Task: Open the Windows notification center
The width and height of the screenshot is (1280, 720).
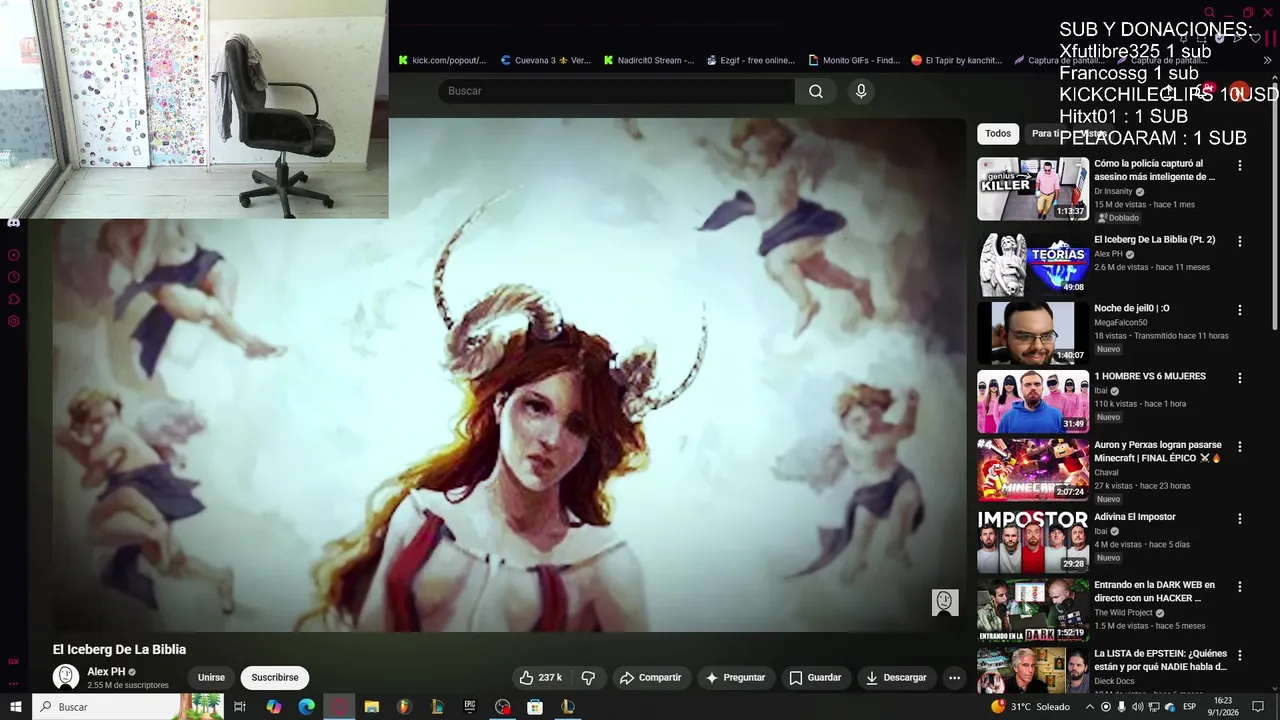Action: (x=1258, y=707)
